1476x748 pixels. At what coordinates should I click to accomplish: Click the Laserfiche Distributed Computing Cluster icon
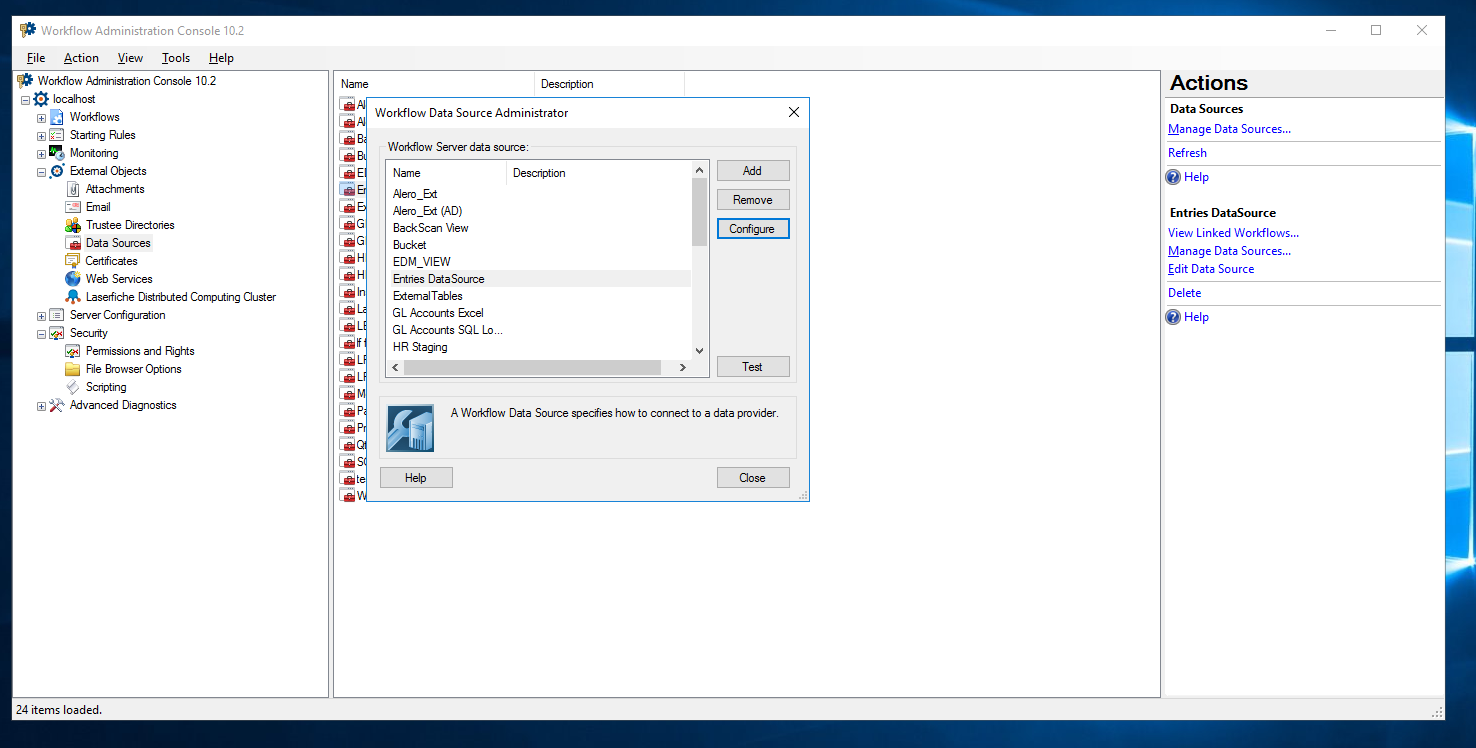click(73, 297)
